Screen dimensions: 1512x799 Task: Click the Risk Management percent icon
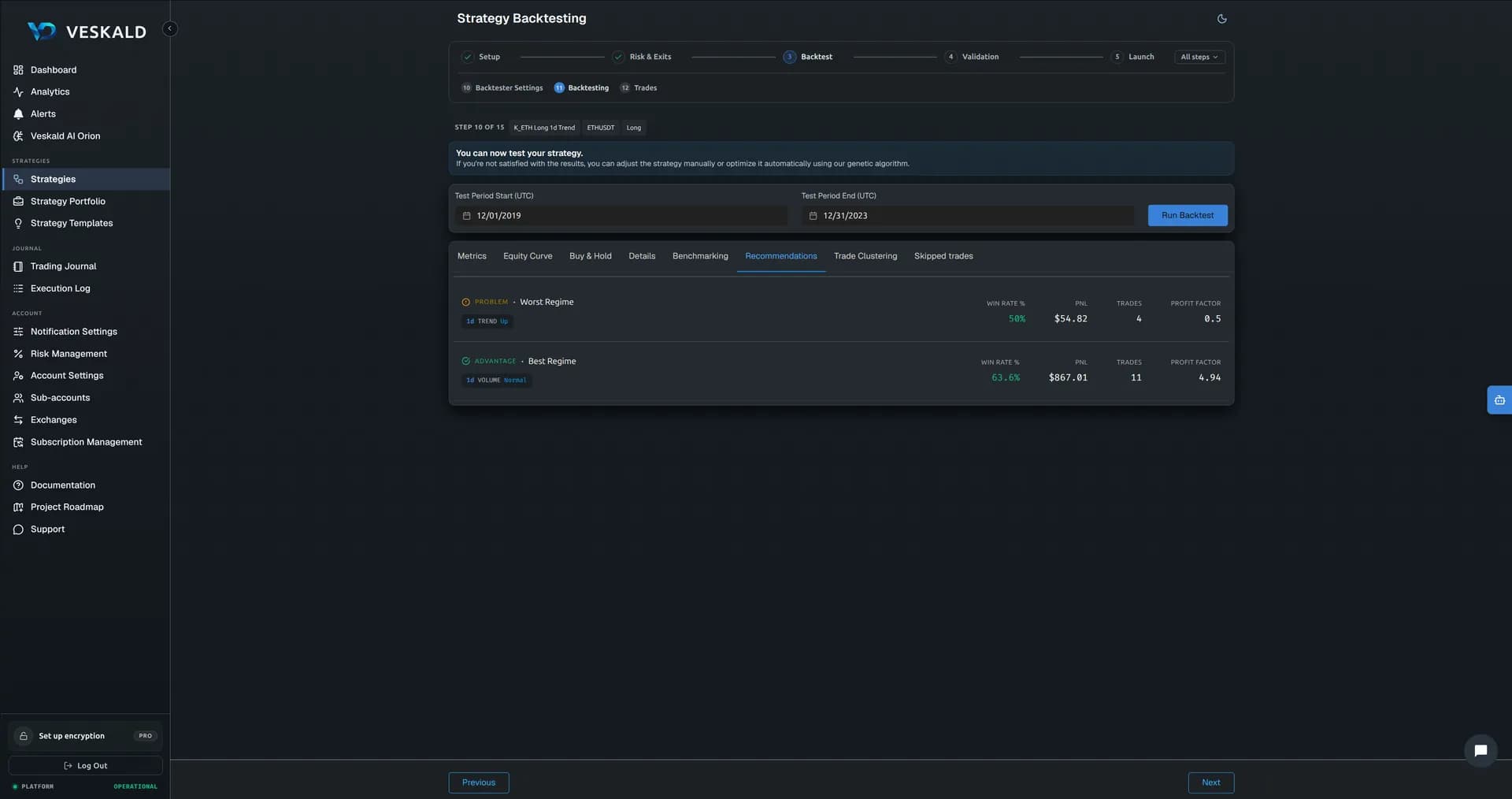(18, 354)
